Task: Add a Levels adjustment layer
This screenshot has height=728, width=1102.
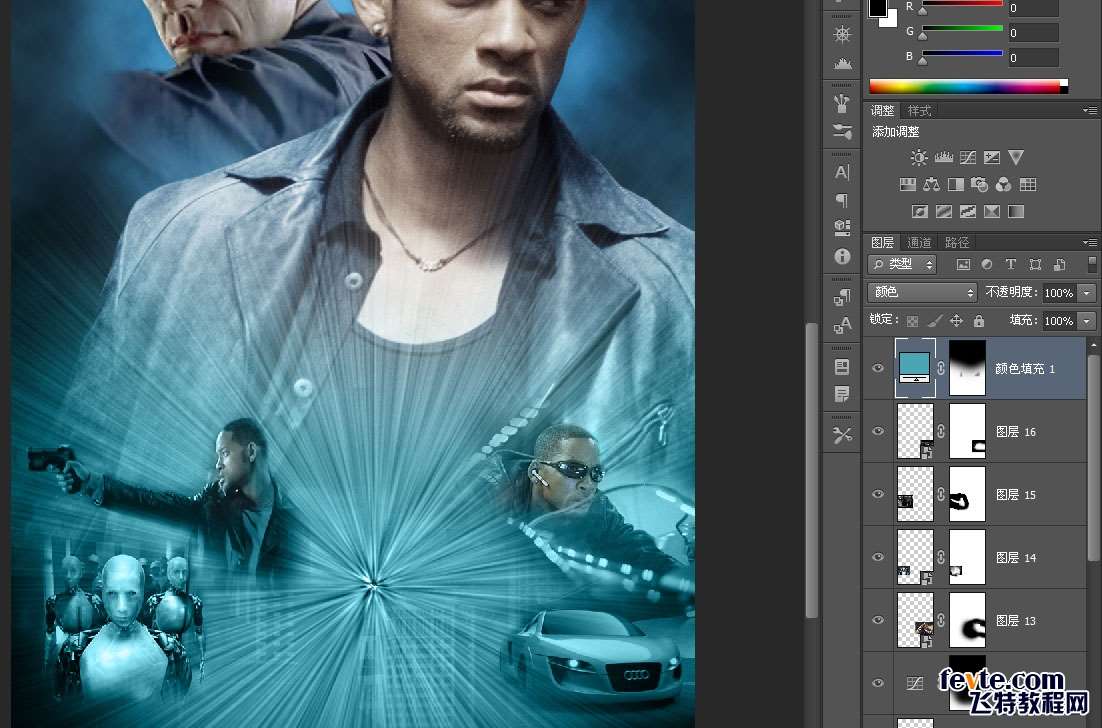Action: pyautogui.click(x=943, y=157)
